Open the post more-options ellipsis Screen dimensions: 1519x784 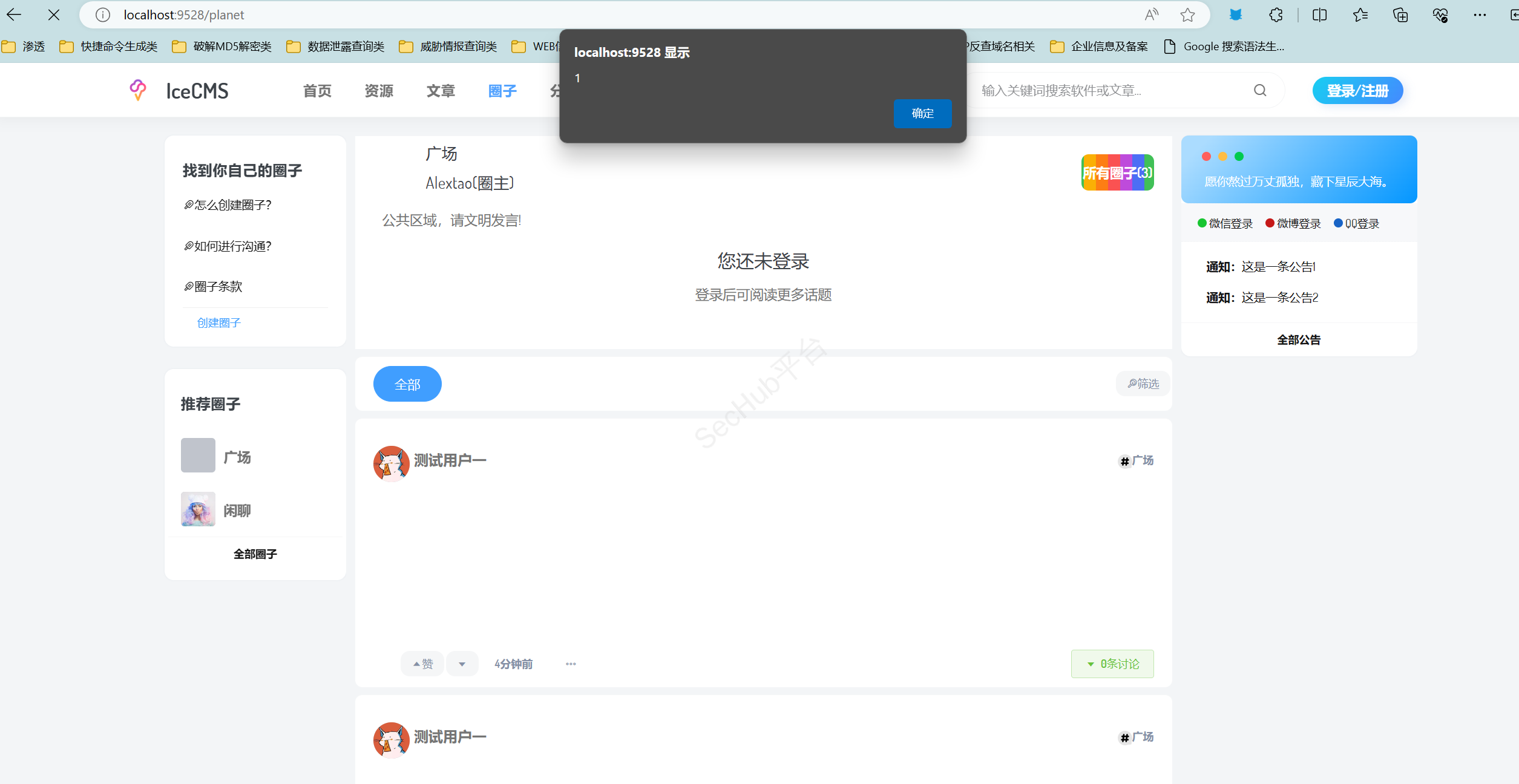click(x=571, y=664)
